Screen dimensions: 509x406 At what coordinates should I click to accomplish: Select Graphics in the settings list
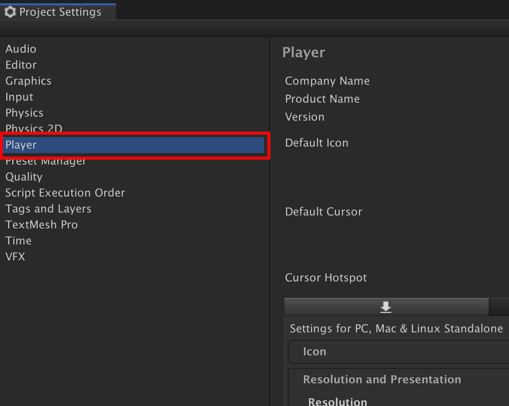point(28,81)
